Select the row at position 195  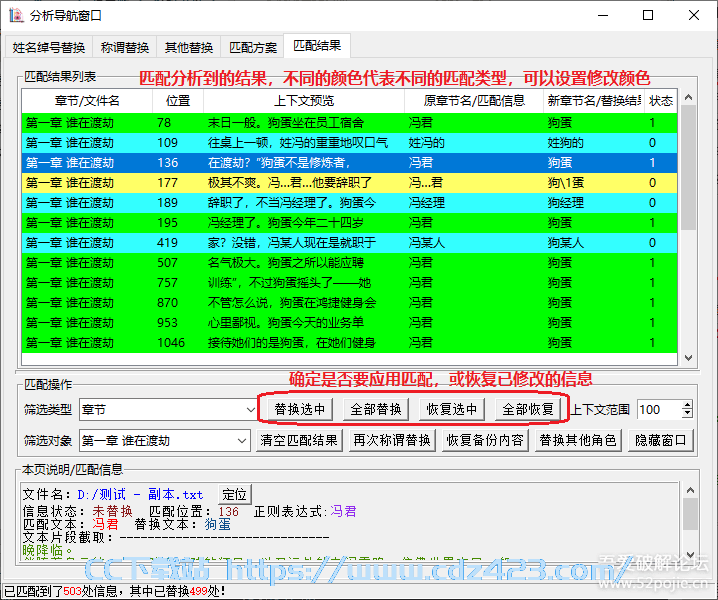(349, 223)
